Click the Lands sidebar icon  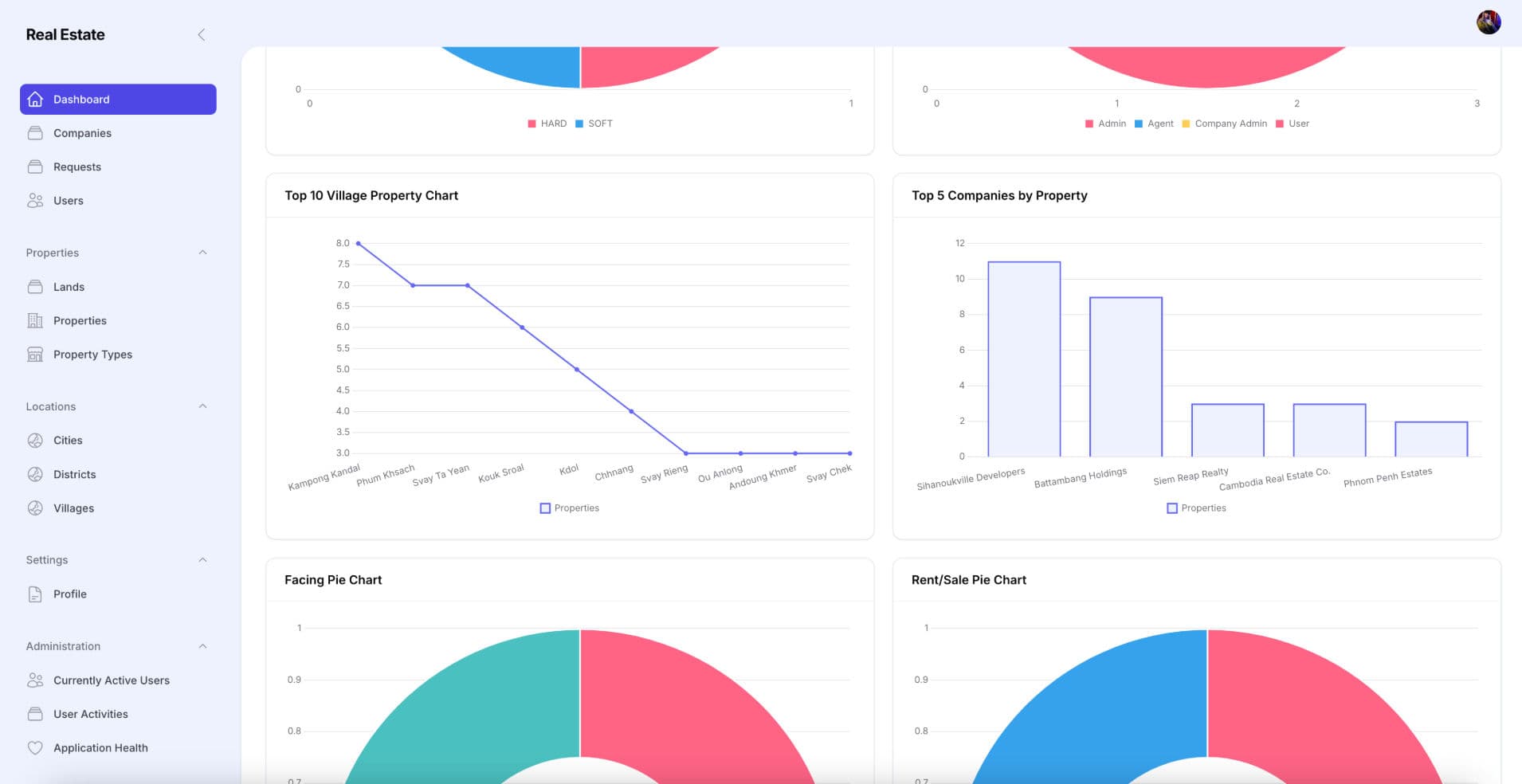click(x=35, y=287)
